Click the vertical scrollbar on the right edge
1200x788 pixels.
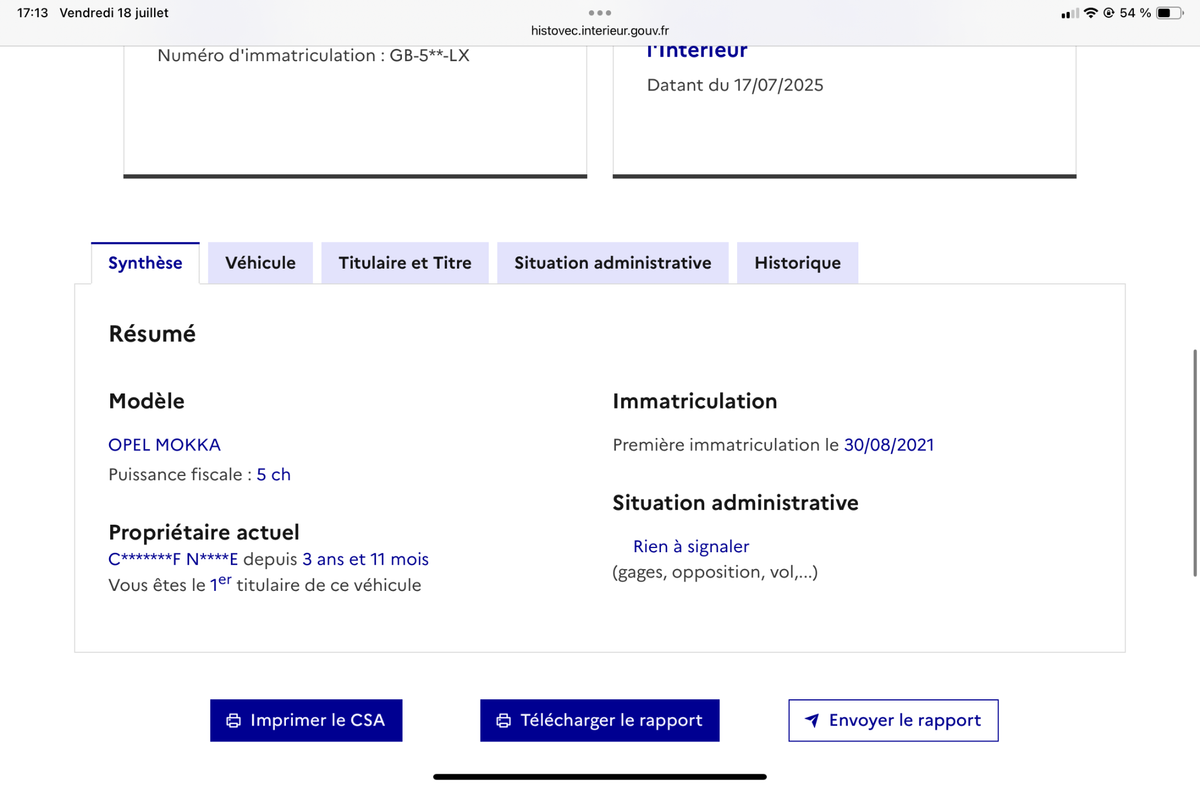pyautogui.click(x=1195, y=462)
